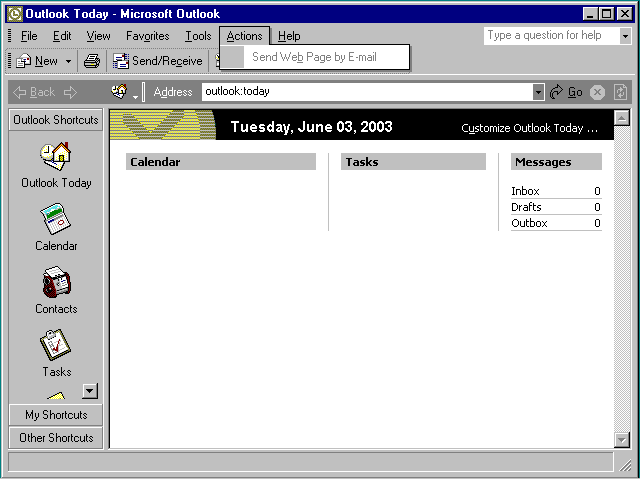Screen dimensions: 640x480
Task: Click the Refresh page icon
Action: tap(620, 92)
